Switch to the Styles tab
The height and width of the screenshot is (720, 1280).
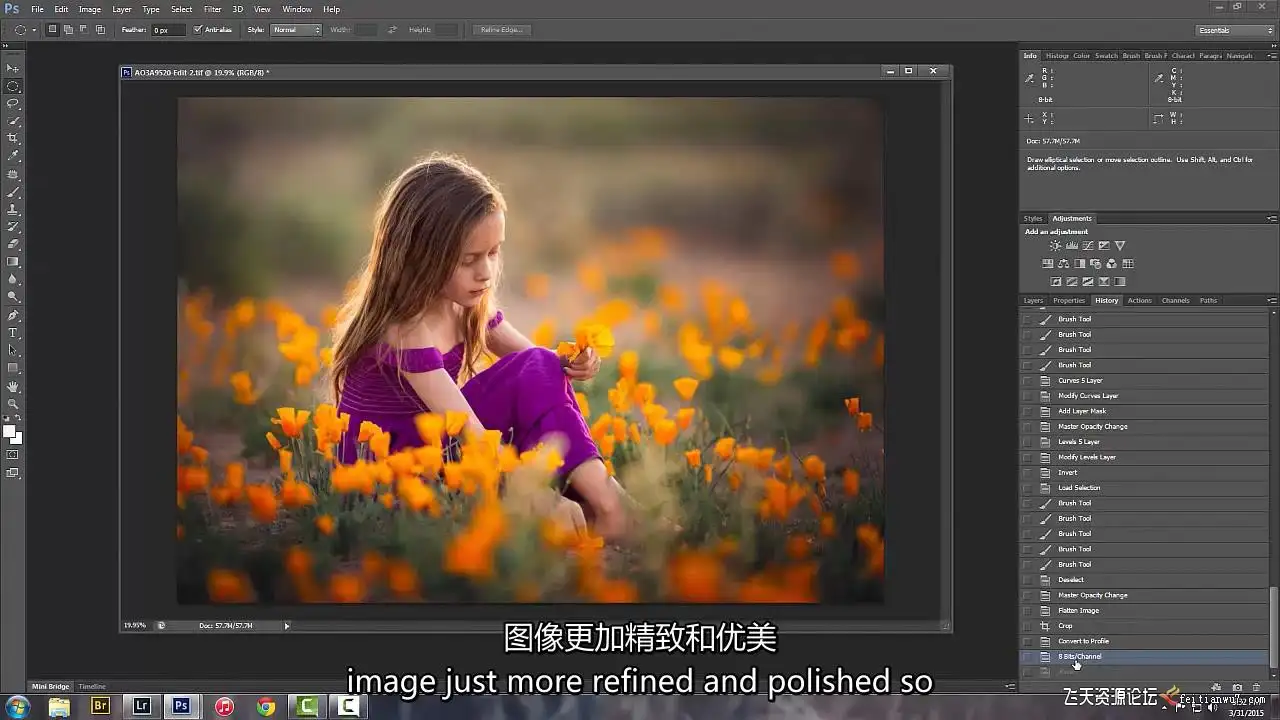(1033, 218)
